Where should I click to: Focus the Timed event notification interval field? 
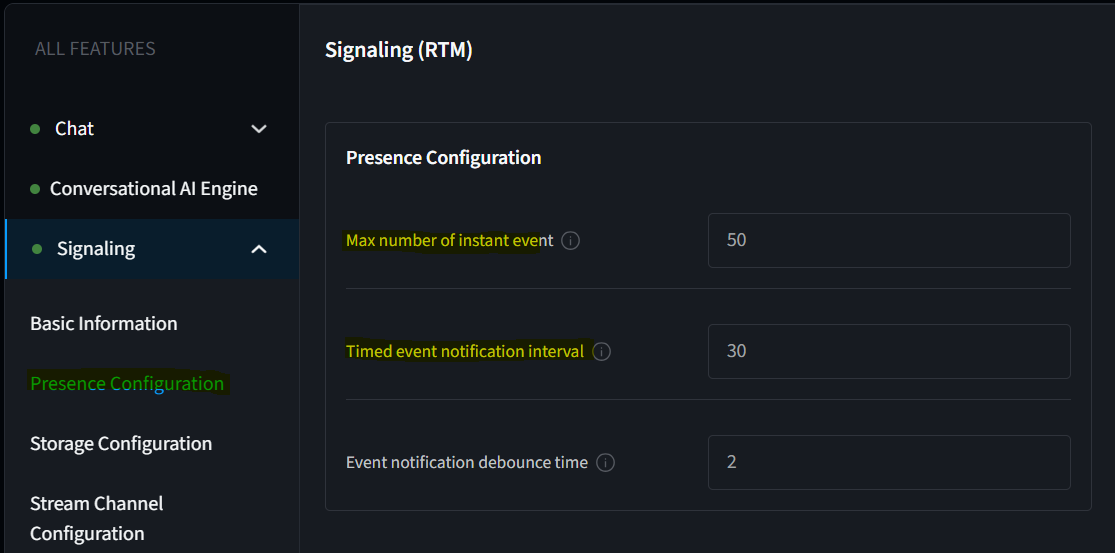[x=888, y=352]
